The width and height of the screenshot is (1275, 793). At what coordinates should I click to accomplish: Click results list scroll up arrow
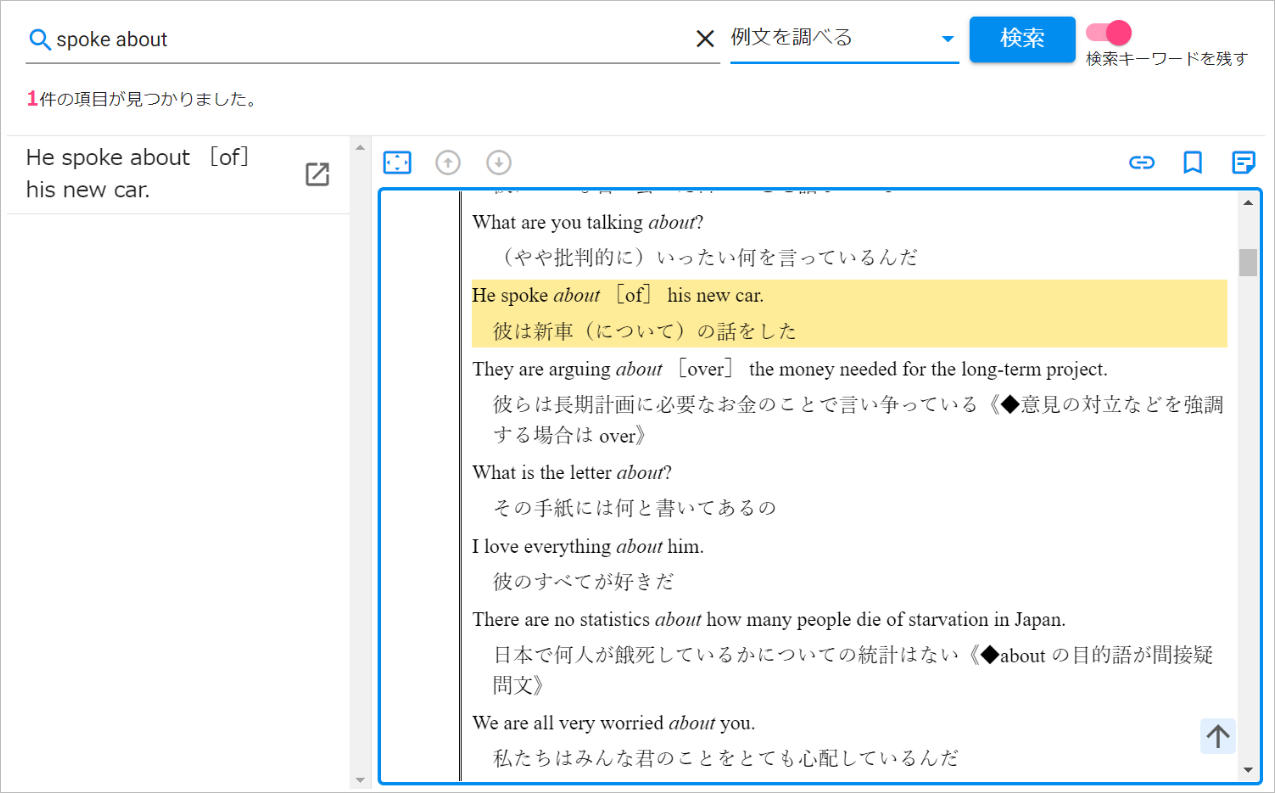coord(360,148)
